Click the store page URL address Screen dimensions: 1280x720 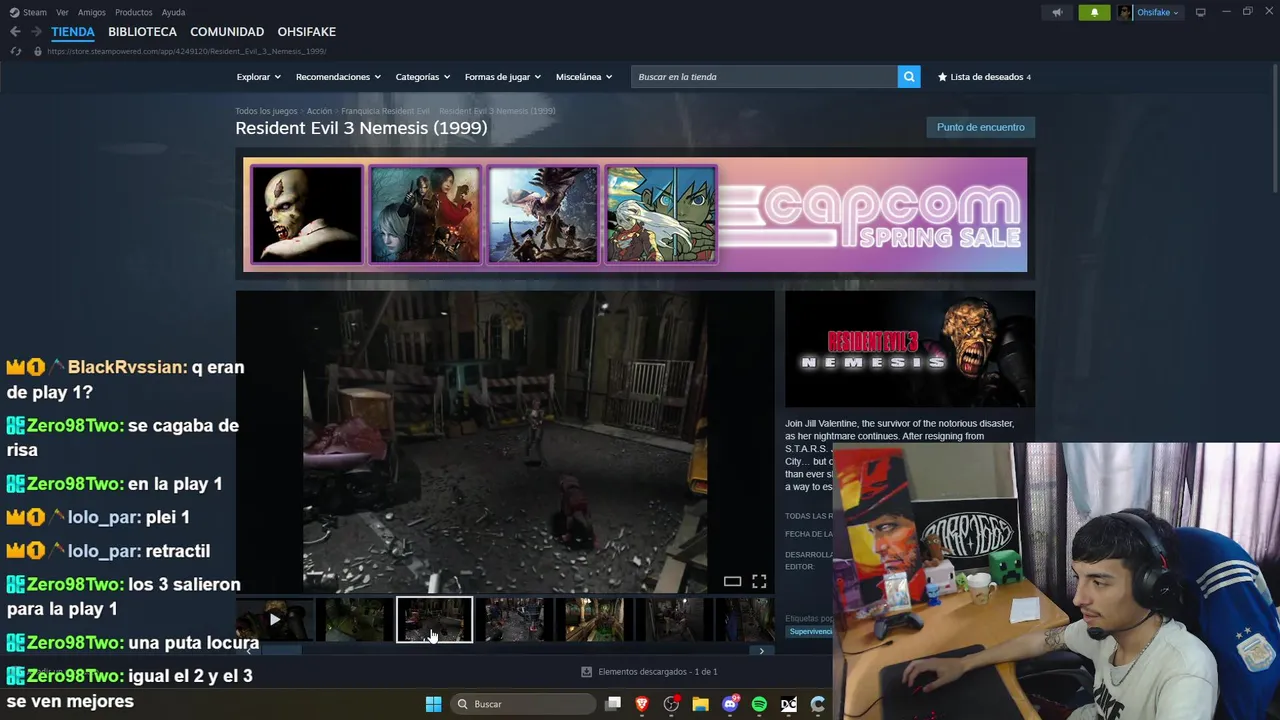click(186, 51)
